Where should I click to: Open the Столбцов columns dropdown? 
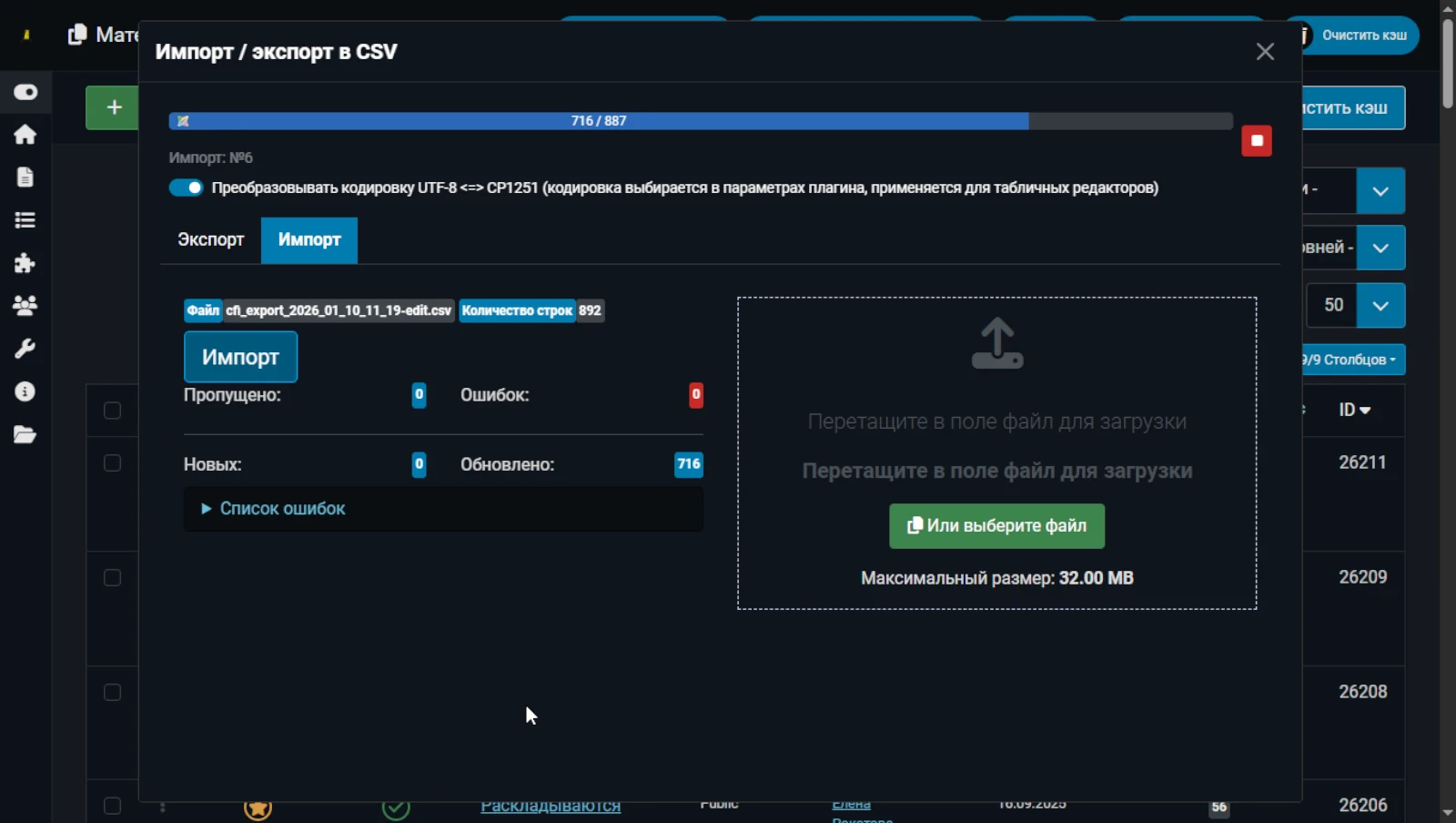(1352, 360)
